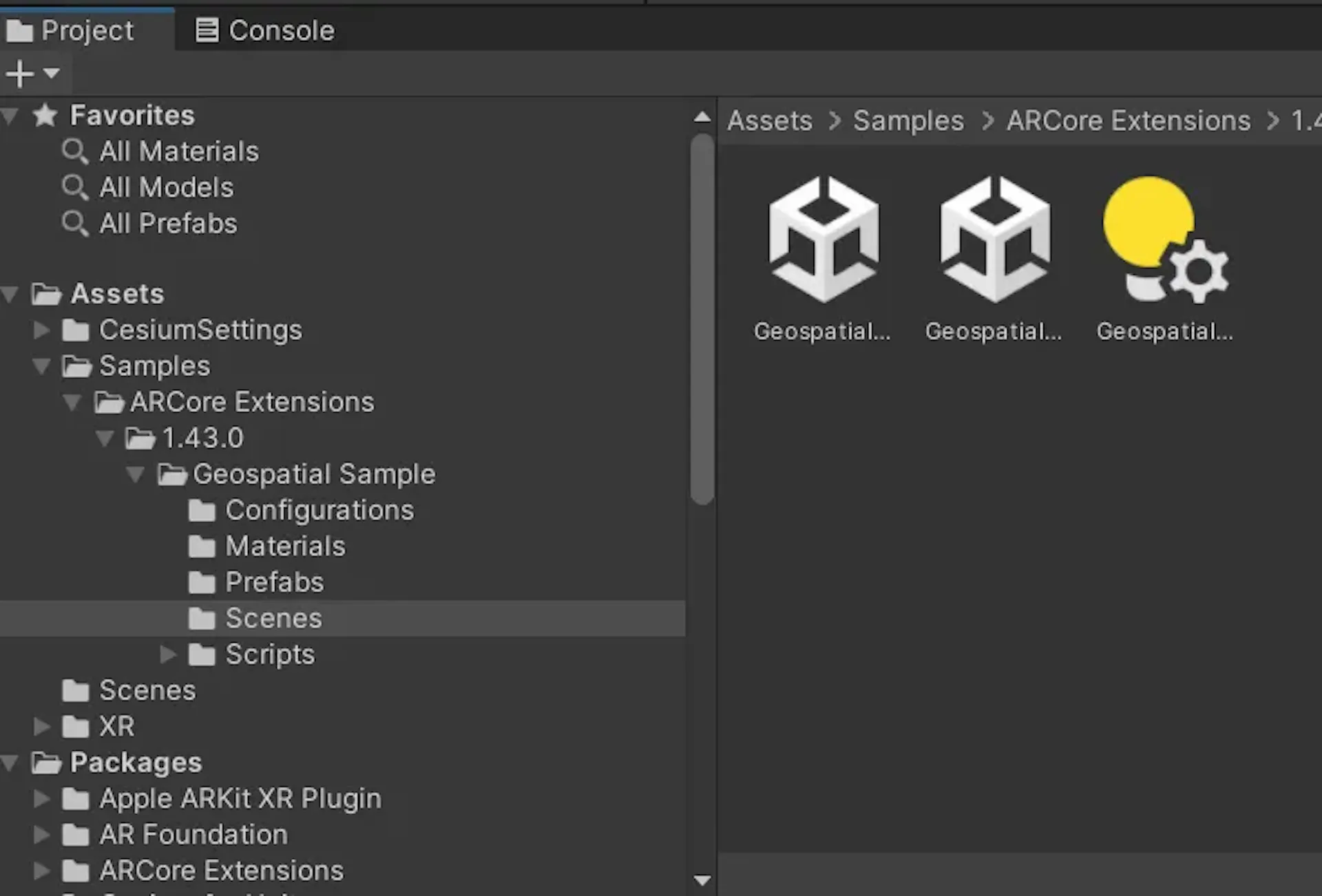Click the All Models magnifier icon
The image size is (1322, 896).
coord(74,187)
